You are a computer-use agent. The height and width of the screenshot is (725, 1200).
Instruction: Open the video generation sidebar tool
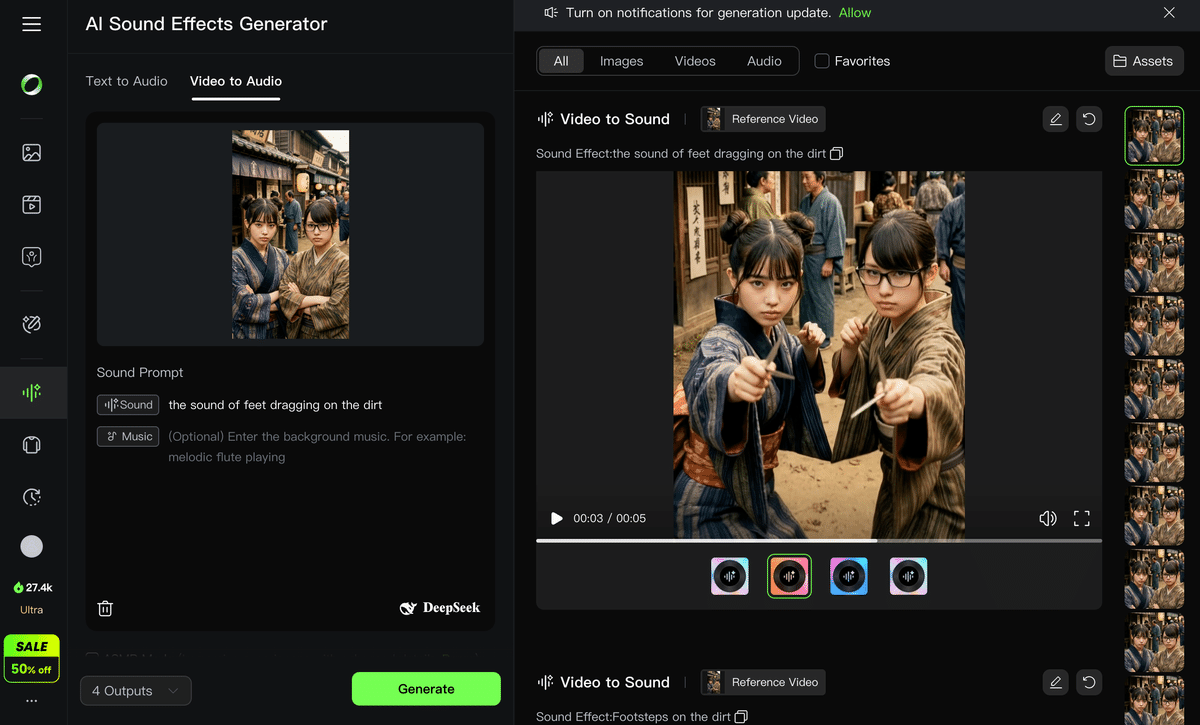pyautogui.click(x=32, y=205)
